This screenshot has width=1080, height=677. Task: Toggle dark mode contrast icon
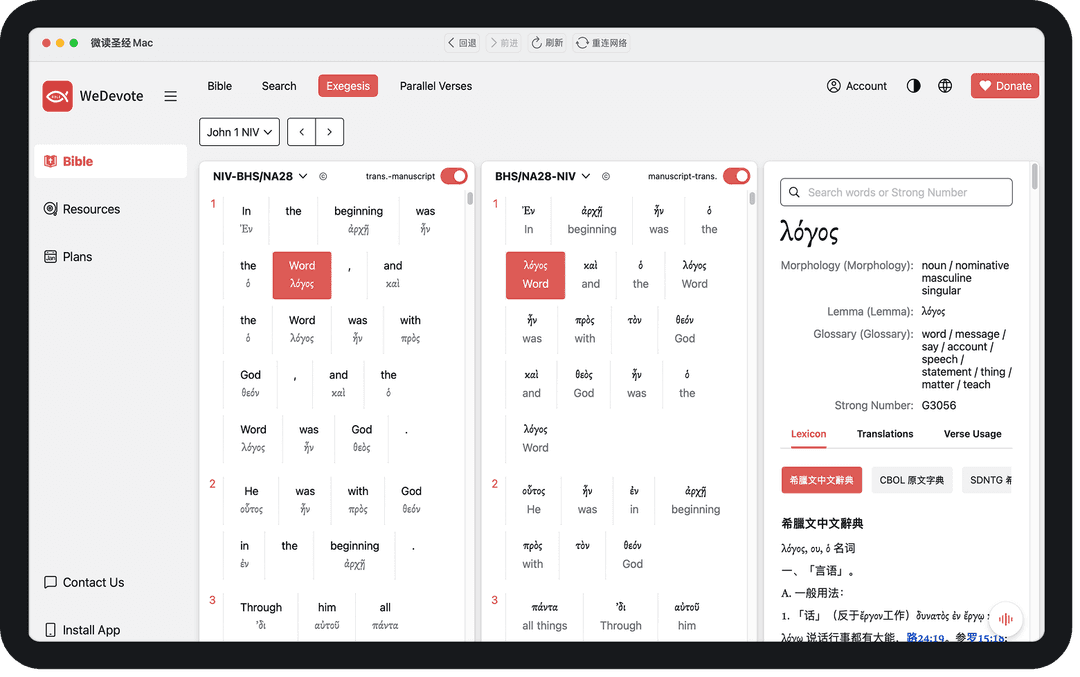click(x=913, y=86)
